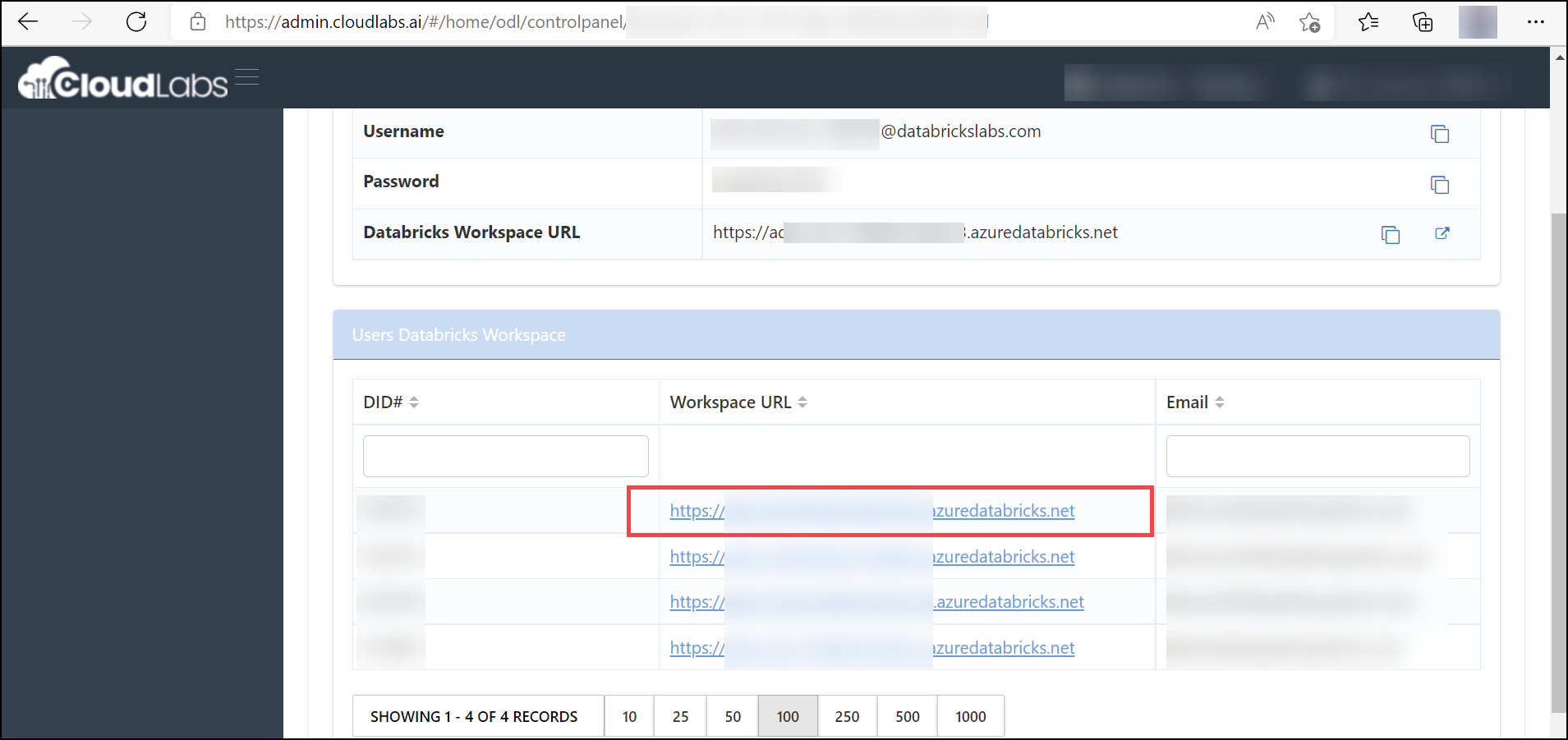Click the page vertical scrollbar thumb
This screenshot has height=740, width=1568.
1558,462
